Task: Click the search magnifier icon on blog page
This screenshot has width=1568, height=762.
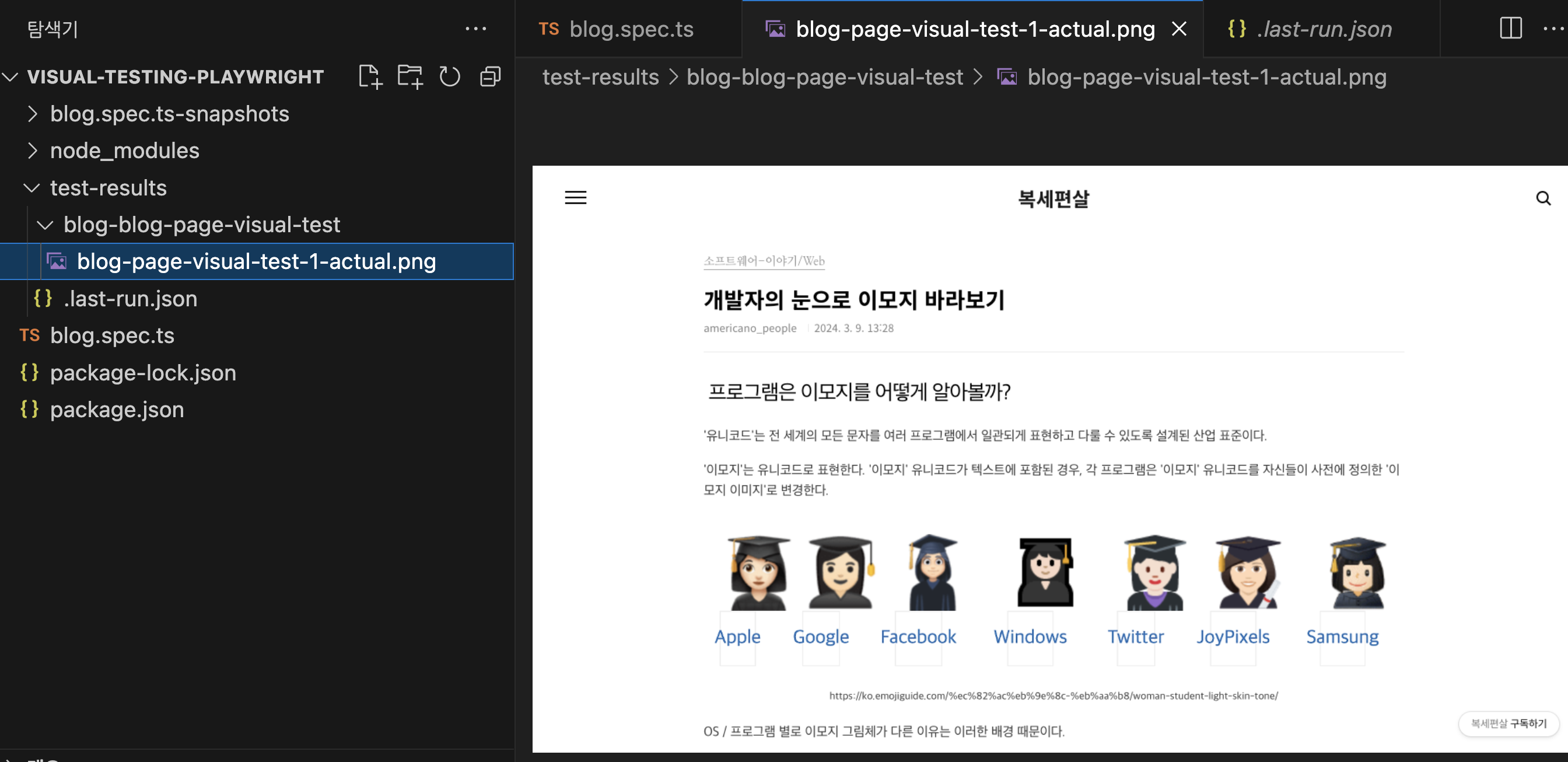Action: [x=1543, y=198]
